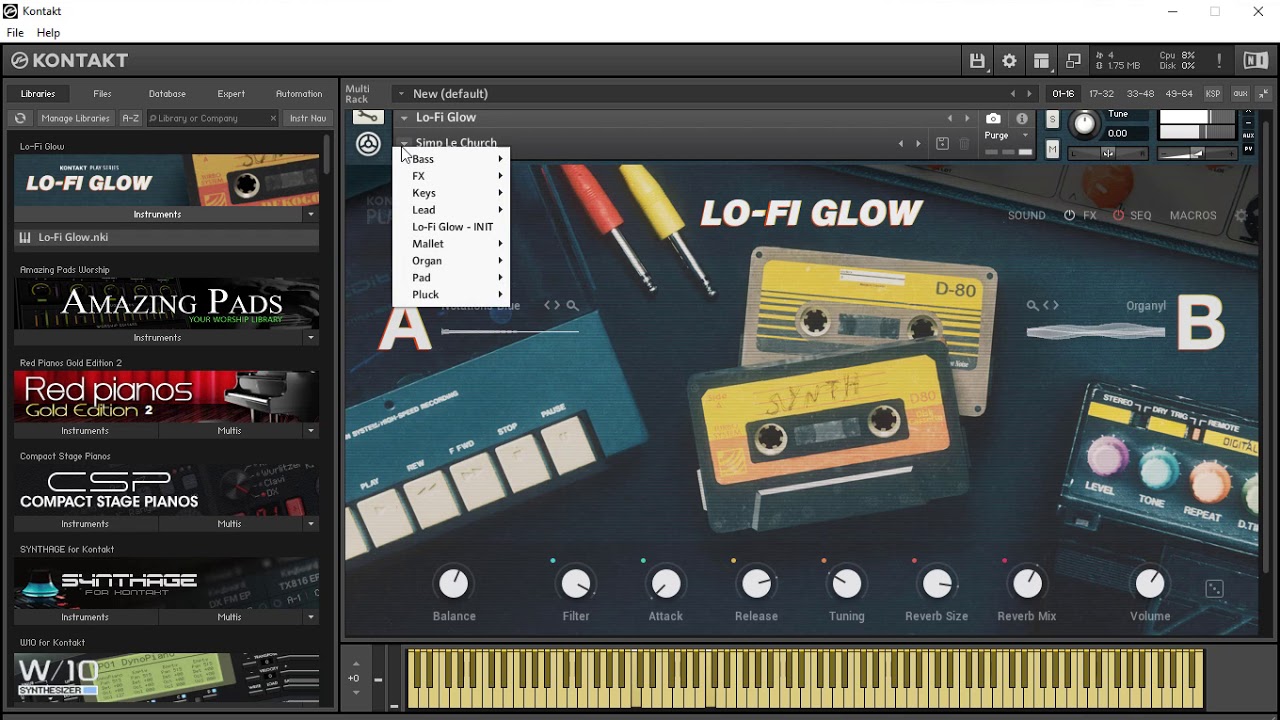The image size is (1280, 720).
Task: Switch to the Database tab
Action: (x=167, y=94)
